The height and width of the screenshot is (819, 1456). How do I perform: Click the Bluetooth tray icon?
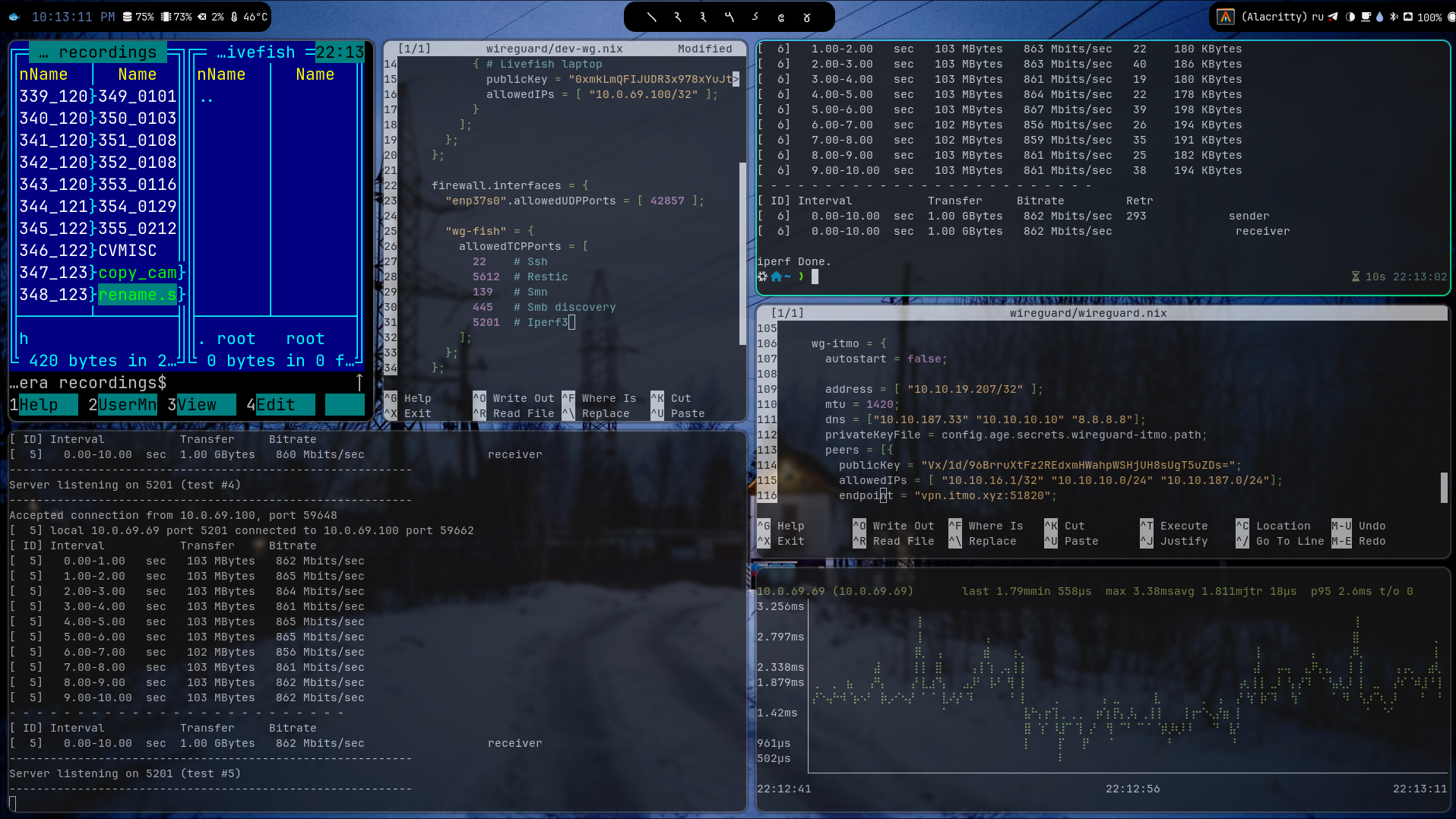1394,17
